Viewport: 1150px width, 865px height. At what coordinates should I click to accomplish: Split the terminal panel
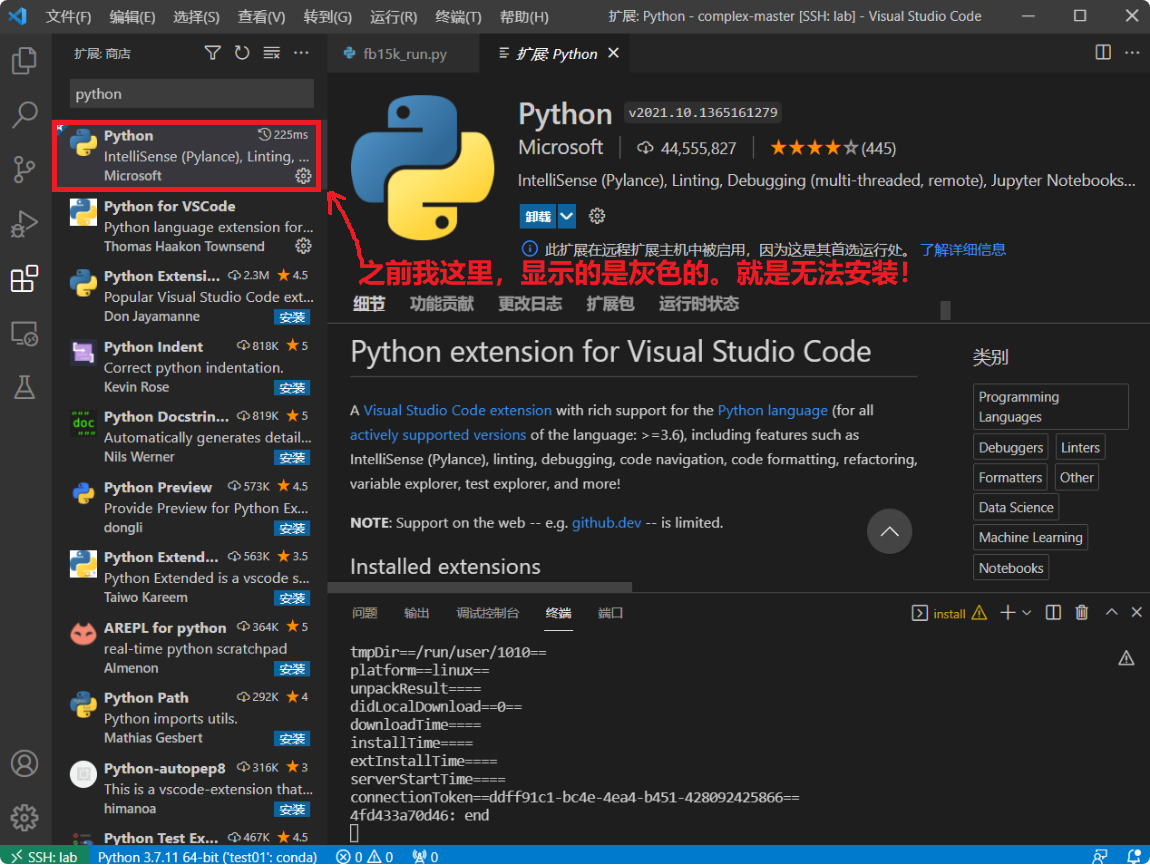[1053, 613]
